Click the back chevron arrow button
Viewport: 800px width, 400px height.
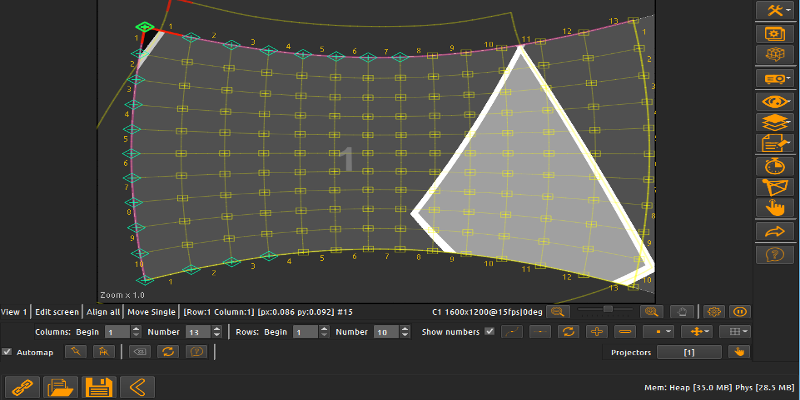(135, 386)
